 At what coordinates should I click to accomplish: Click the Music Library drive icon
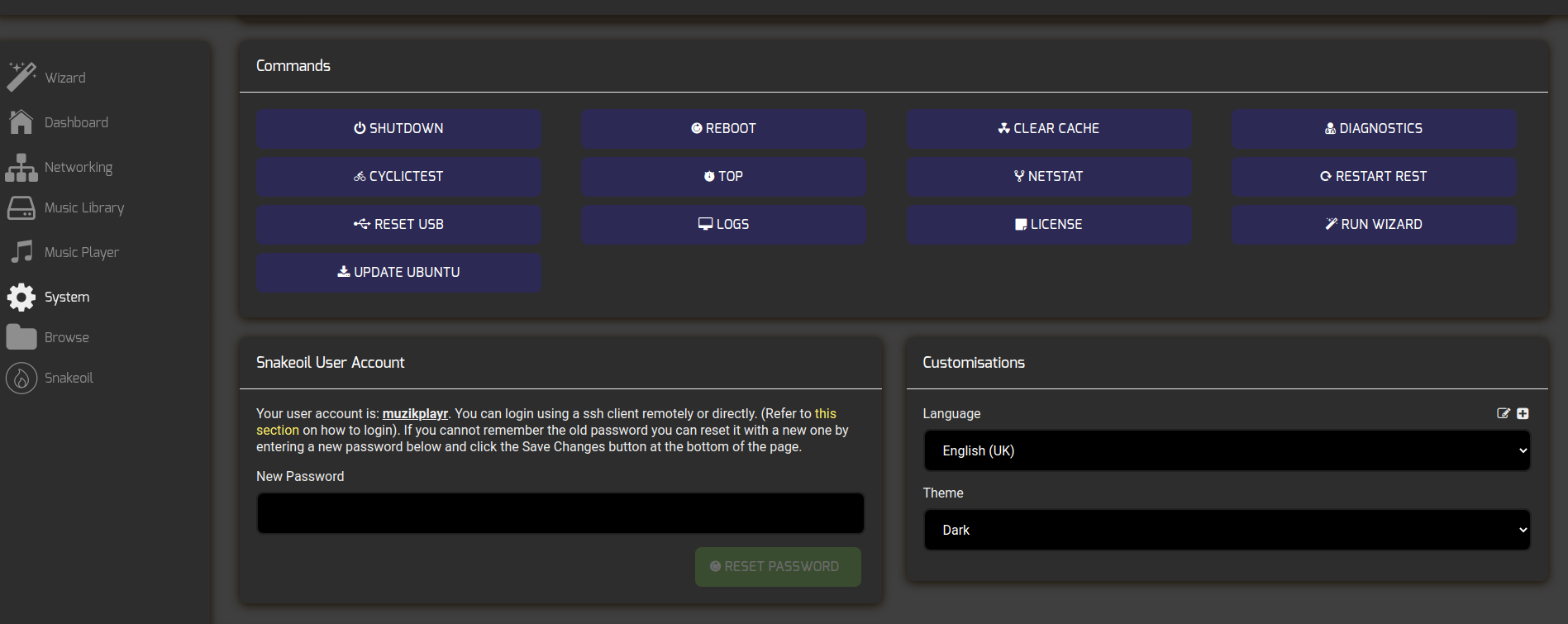(21, 207)
